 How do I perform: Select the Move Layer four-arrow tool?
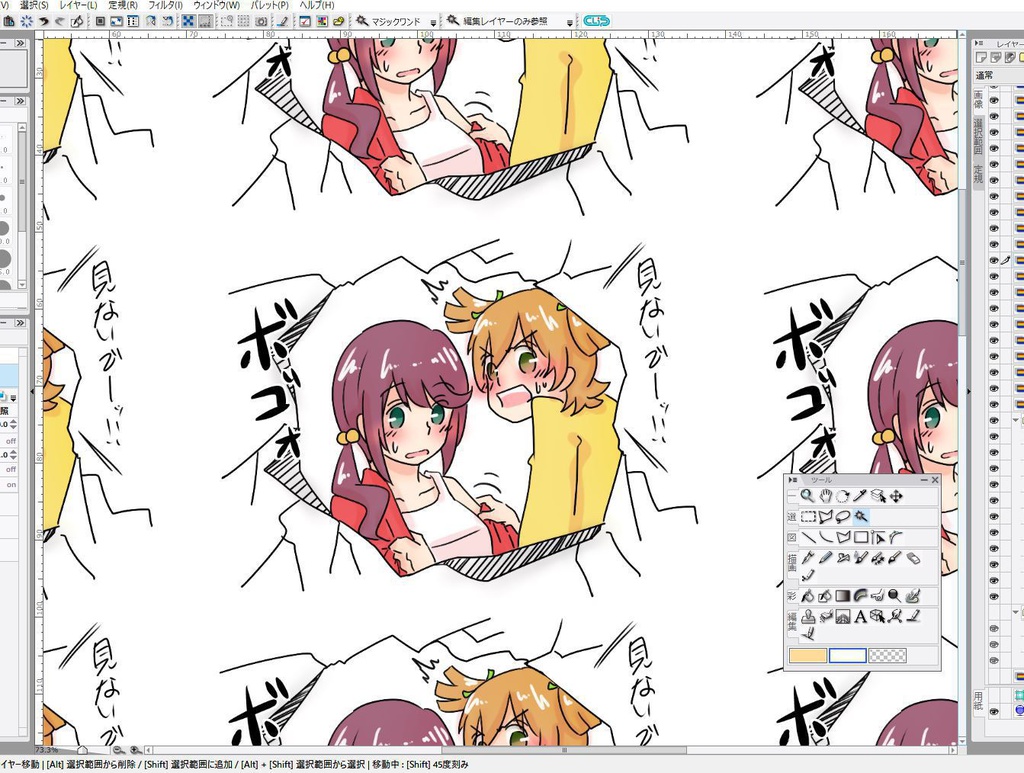(x=896, y=496)
